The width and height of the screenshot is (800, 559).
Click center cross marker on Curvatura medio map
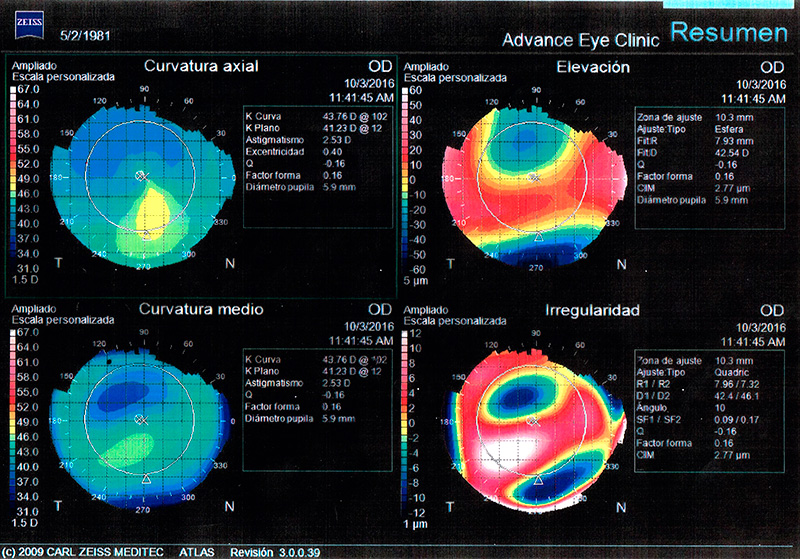click(141, 420)
